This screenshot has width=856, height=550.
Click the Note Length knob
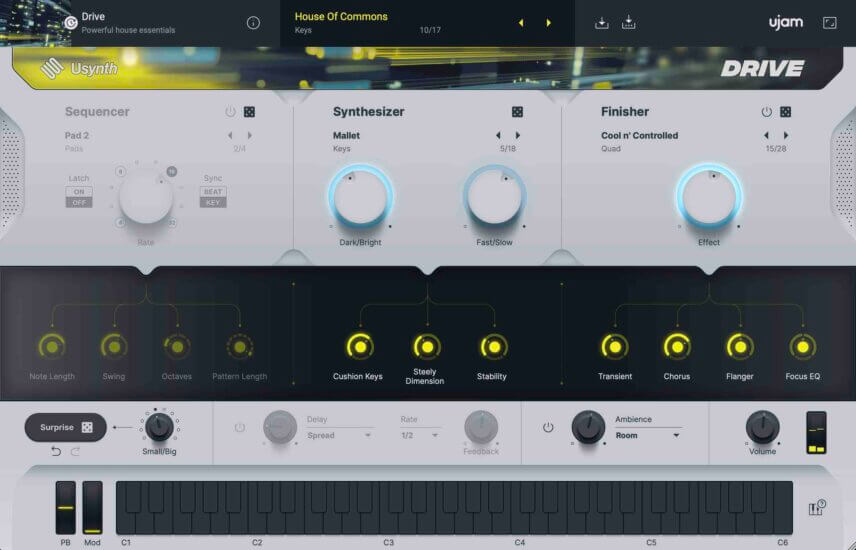[x=52, y=347]
